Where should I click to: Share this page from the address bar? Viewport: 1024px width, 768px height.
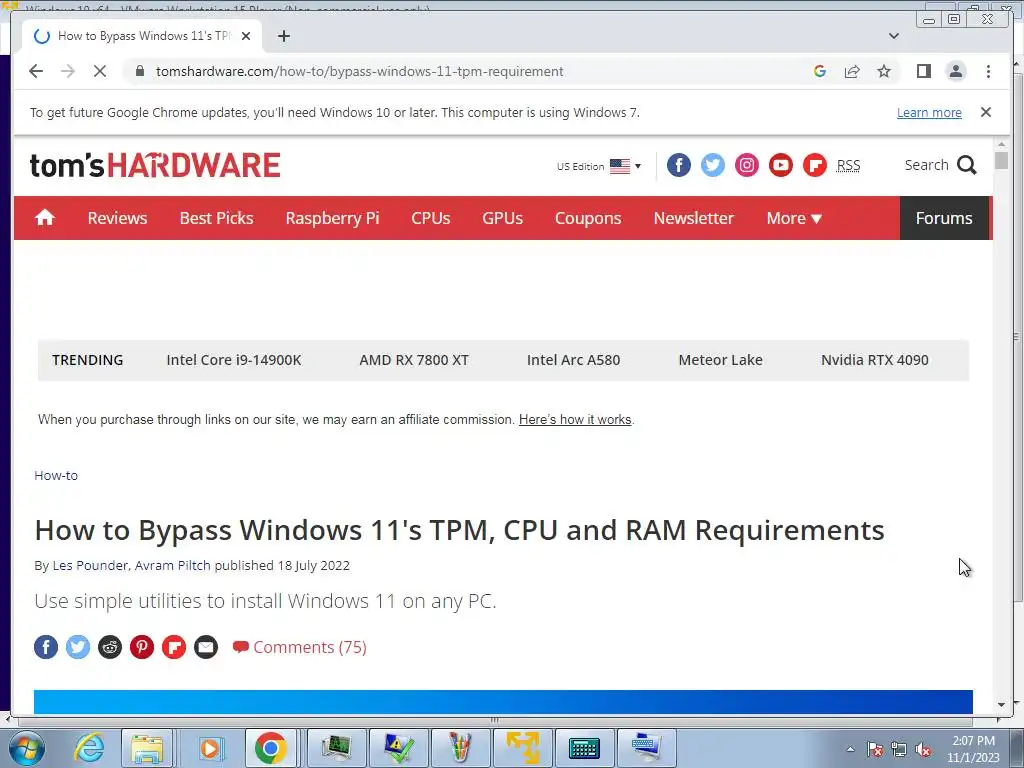point(852,71)
